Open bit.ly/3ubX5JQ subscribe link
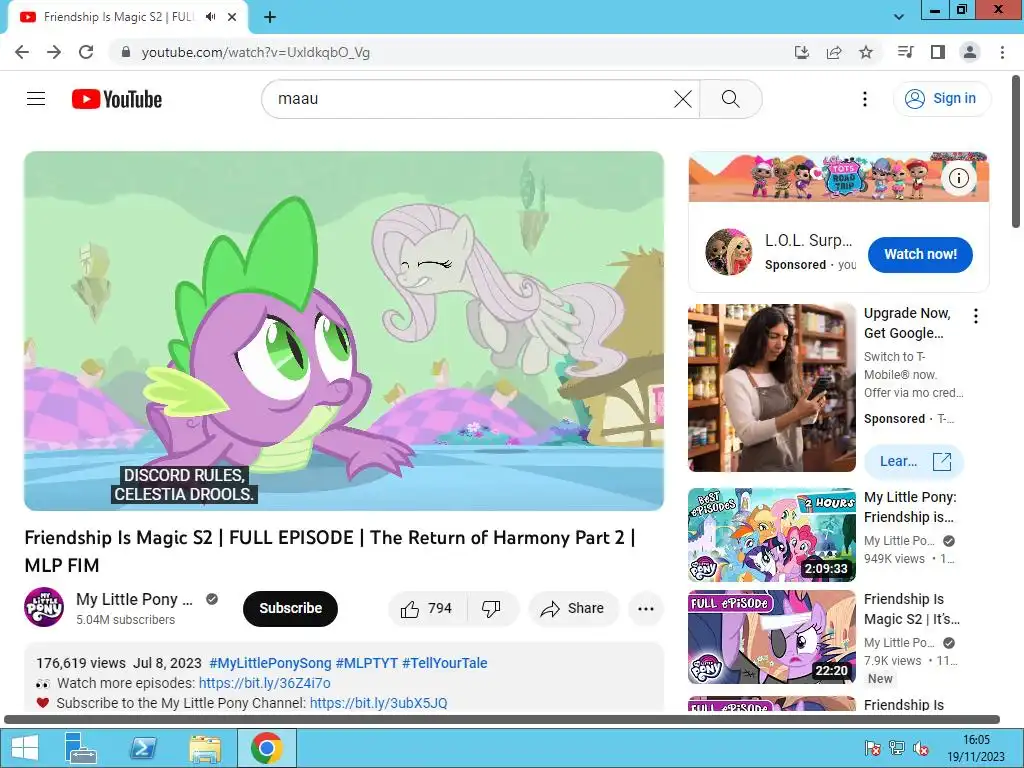This screenshot has width=1024, height=768. click(x=379, y=703)
